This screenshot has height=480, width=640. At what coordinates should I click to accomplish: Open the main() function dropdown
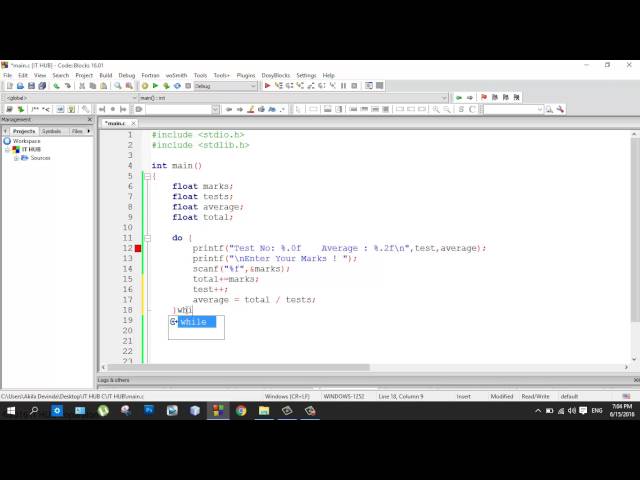[x=293, y=98]
